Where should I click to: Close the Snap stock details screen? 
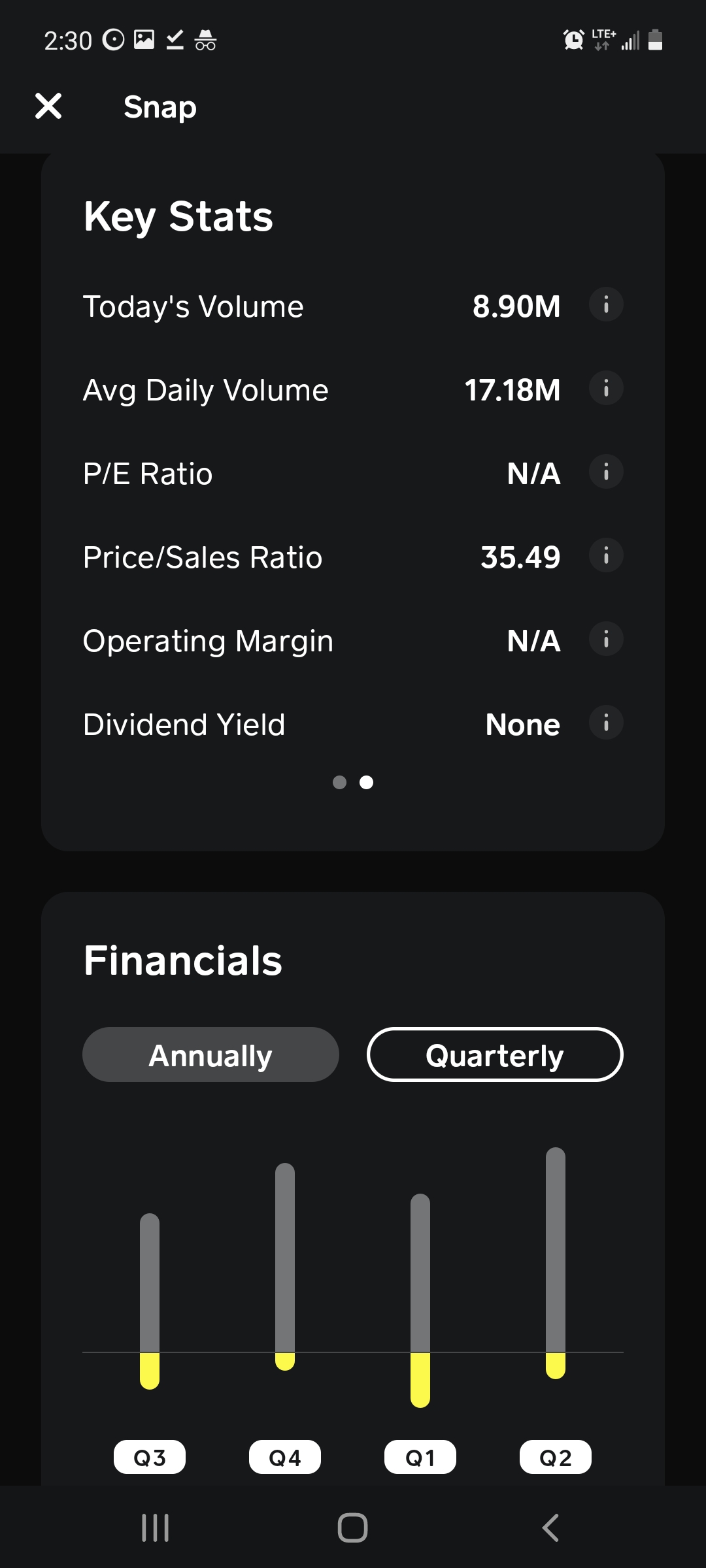(x=48, y=106)
